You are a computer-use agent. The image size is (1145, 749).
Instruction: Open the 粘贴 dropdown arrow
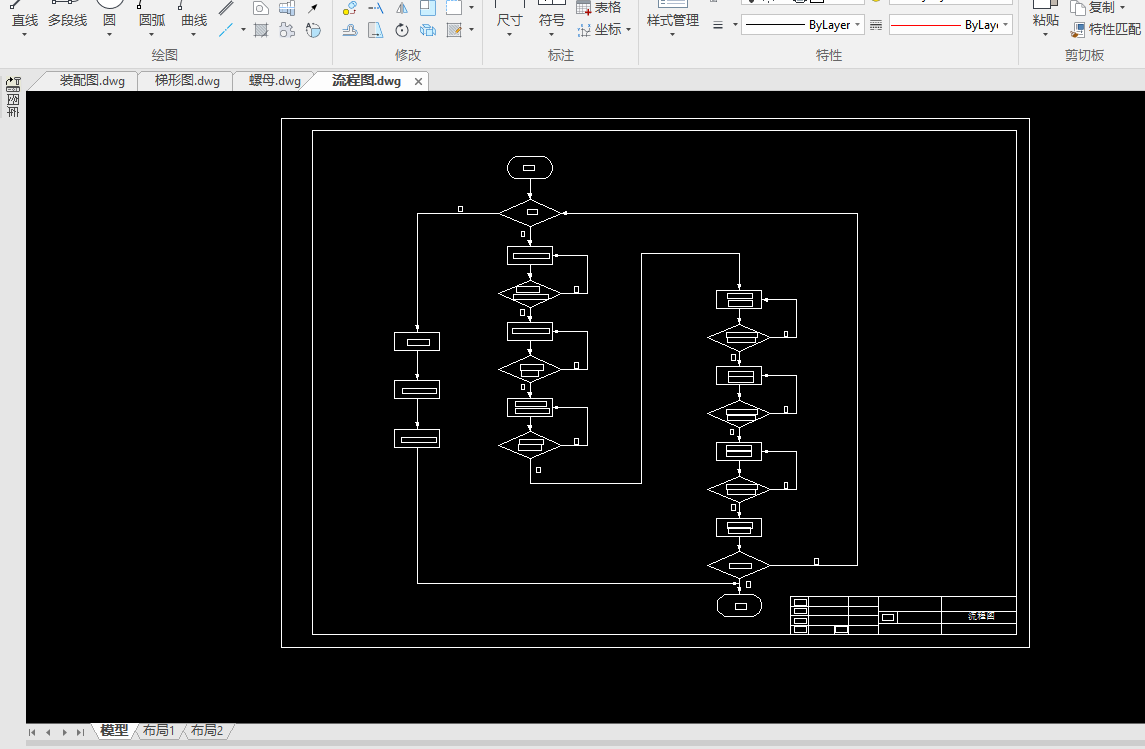1045,34
